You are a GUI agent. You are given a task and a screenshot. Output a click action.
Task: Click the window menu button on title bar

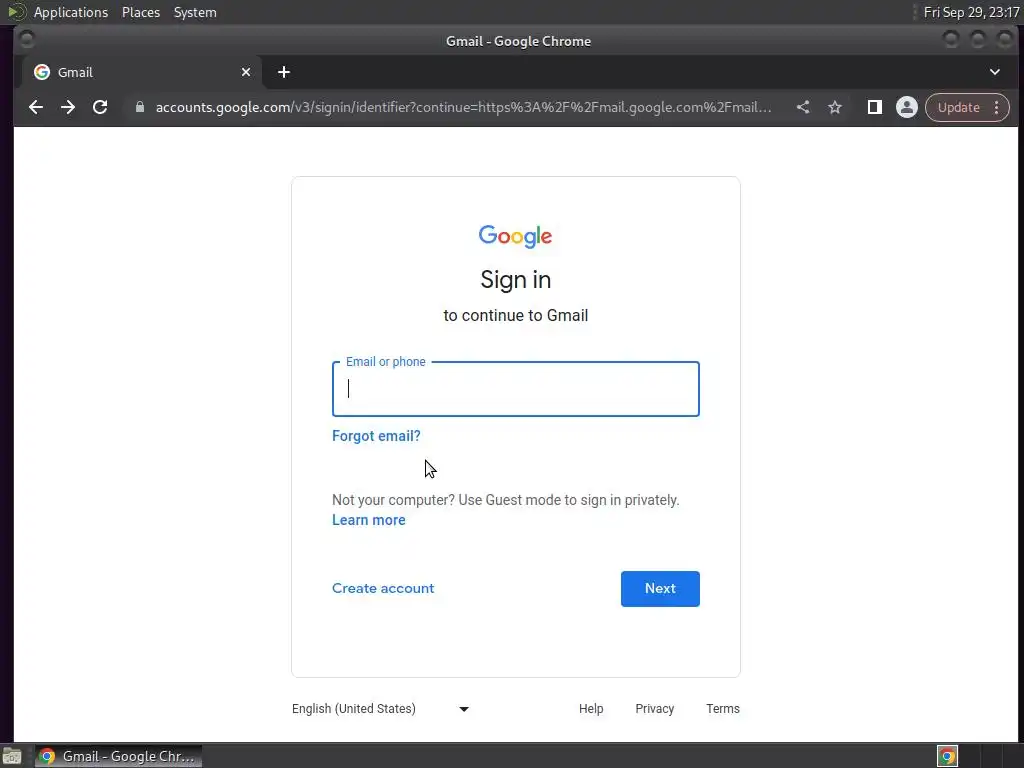coord(27,40)
